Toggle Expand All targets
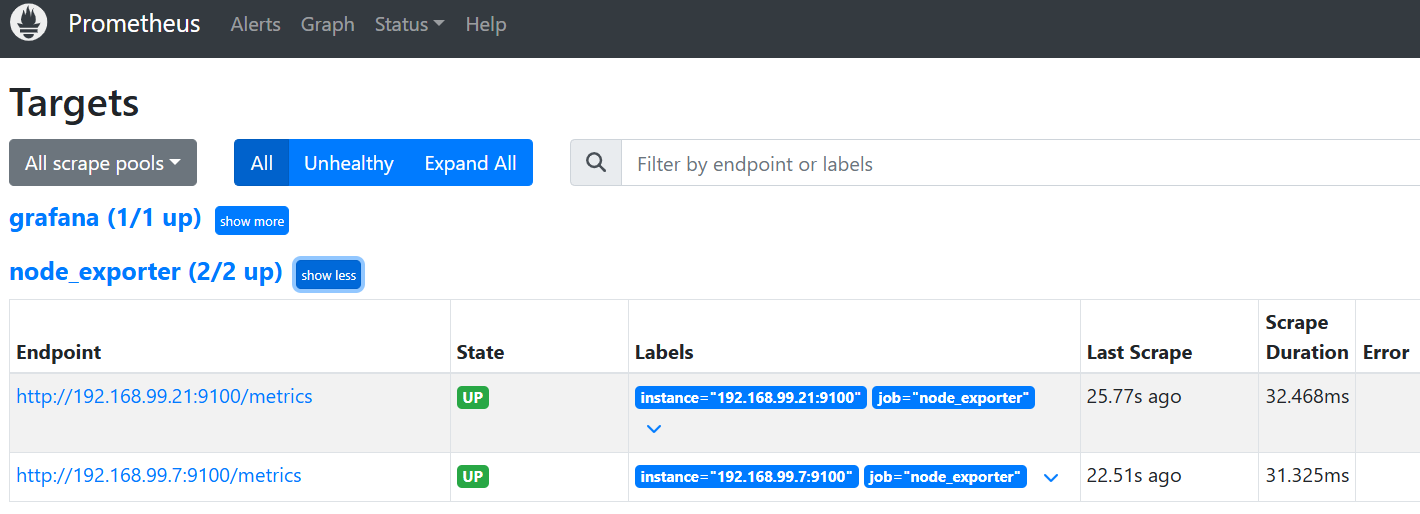The height and width of the screenshot is (514, 1420). click(x=471, y=163)
